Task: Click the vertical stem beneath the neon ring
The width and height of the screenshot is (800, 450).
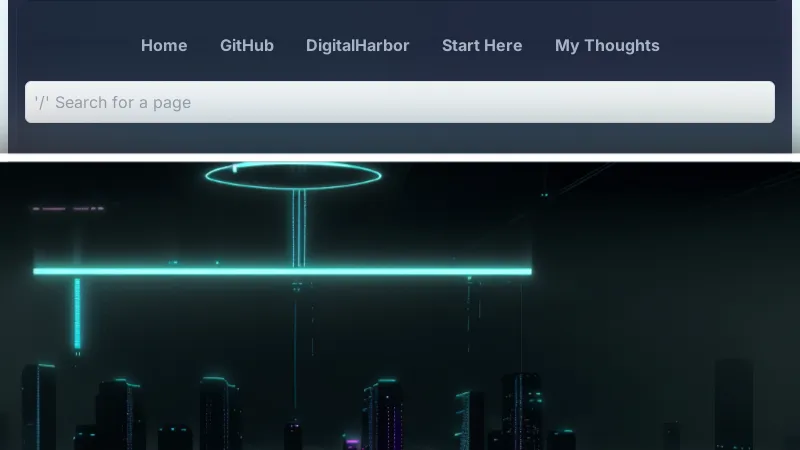Action: (299, 228)
